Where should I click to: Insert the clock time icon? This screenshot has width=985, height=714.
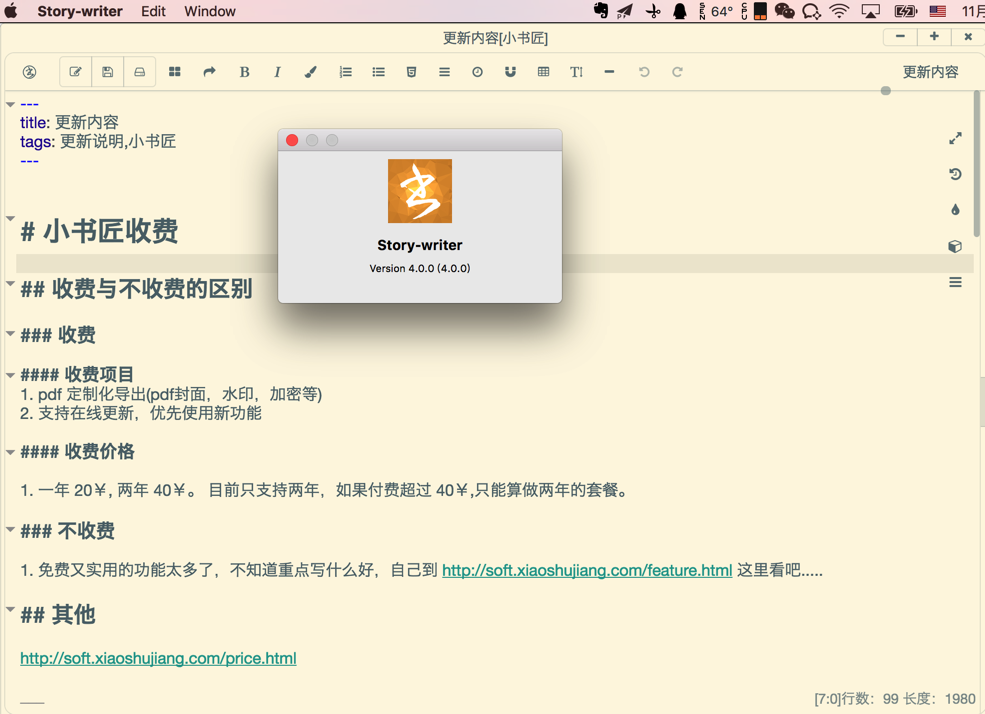pyautogui.click(x=477, y=72)
